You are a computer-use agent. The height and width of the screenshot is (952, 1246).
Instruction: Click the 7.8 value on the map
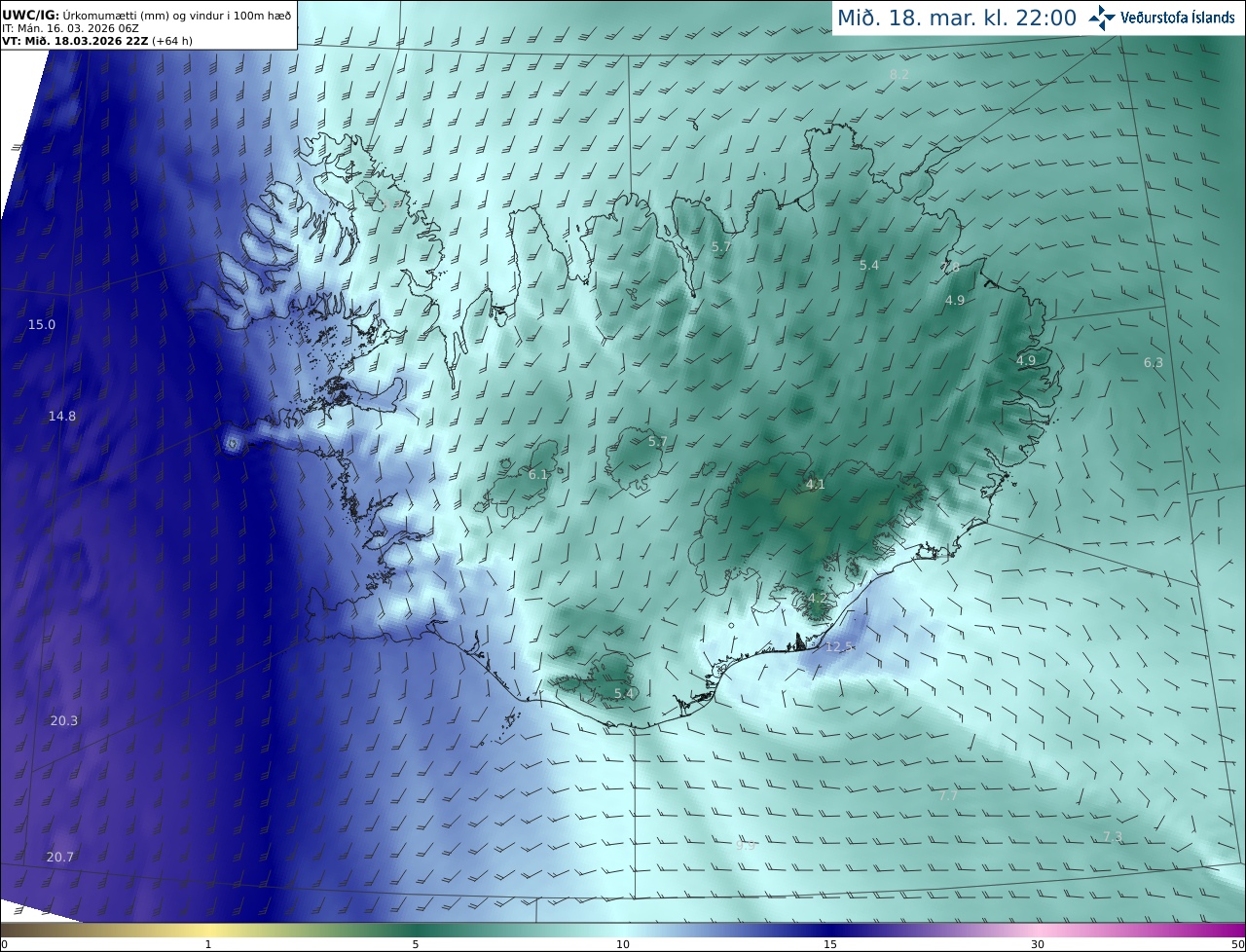pos(951,267)
